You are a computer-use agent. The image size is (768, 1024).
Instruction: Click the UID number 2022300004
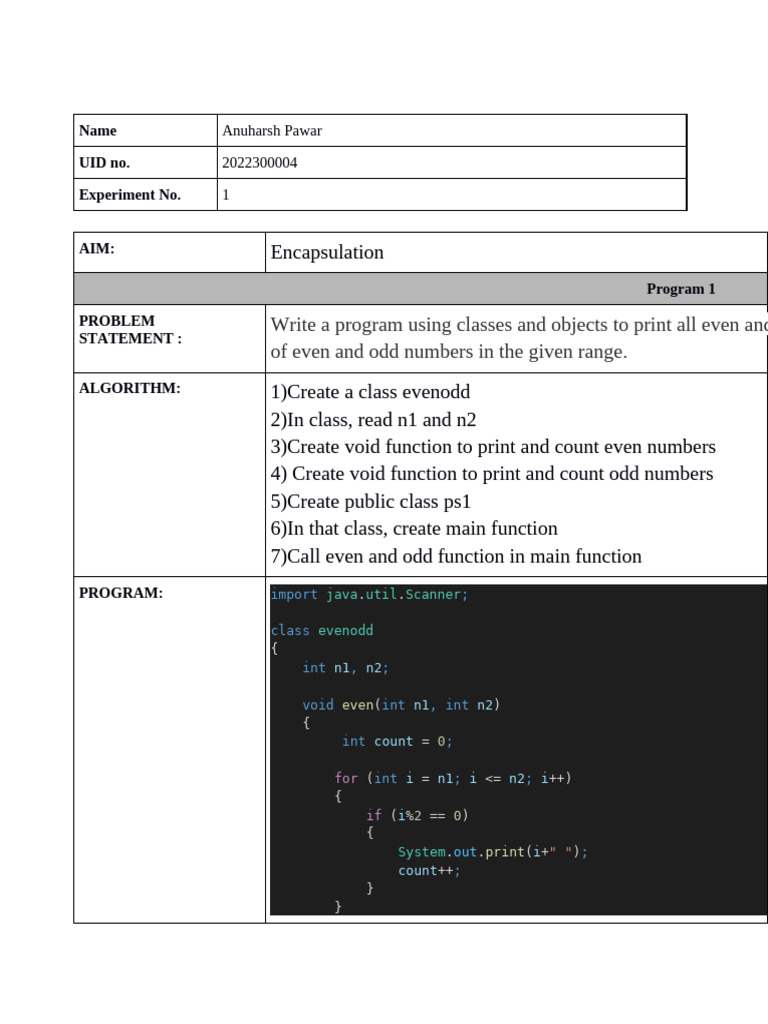(x=260, y=163)
